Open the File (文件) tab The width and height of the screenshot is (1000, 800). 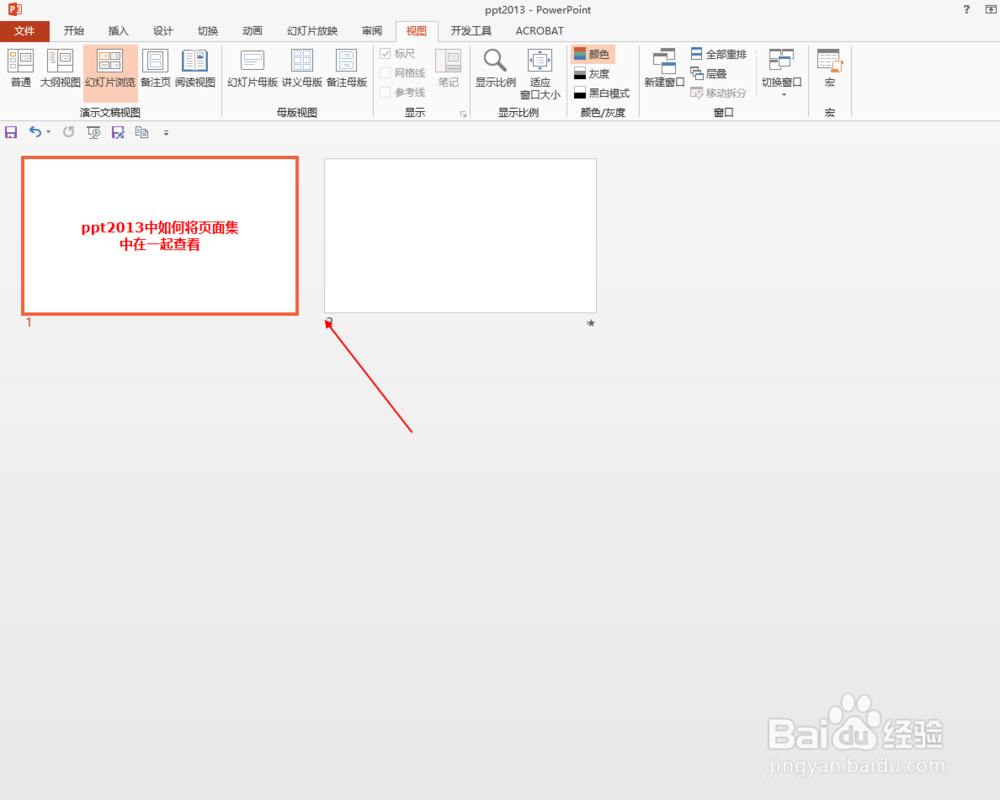point(24,31)
